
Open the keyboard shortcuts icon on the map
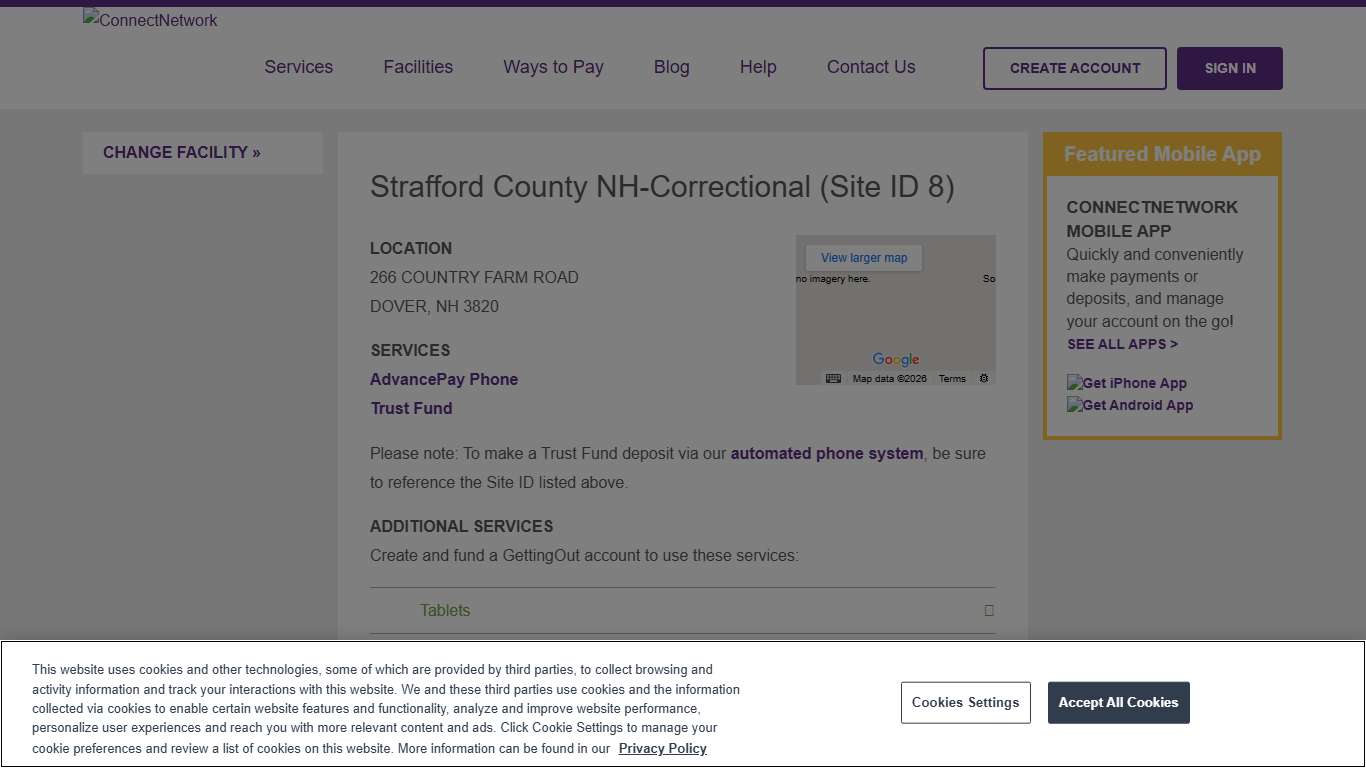(x=832, y=378)
